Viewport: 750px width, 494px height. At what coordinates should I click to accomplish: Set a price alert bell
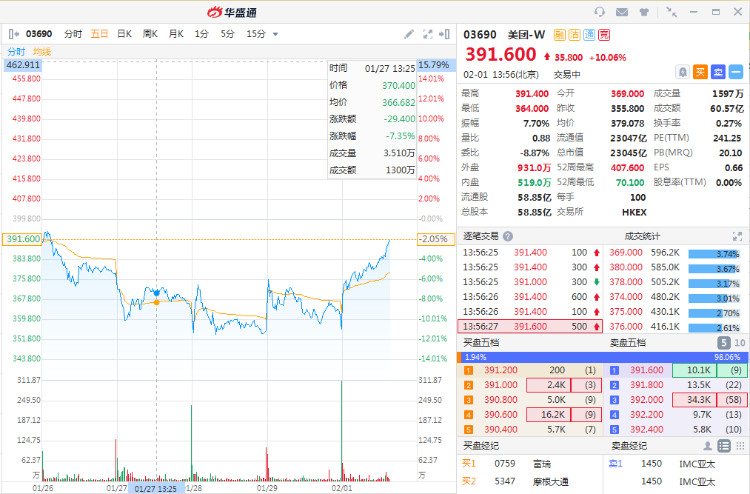coord(683,72)
